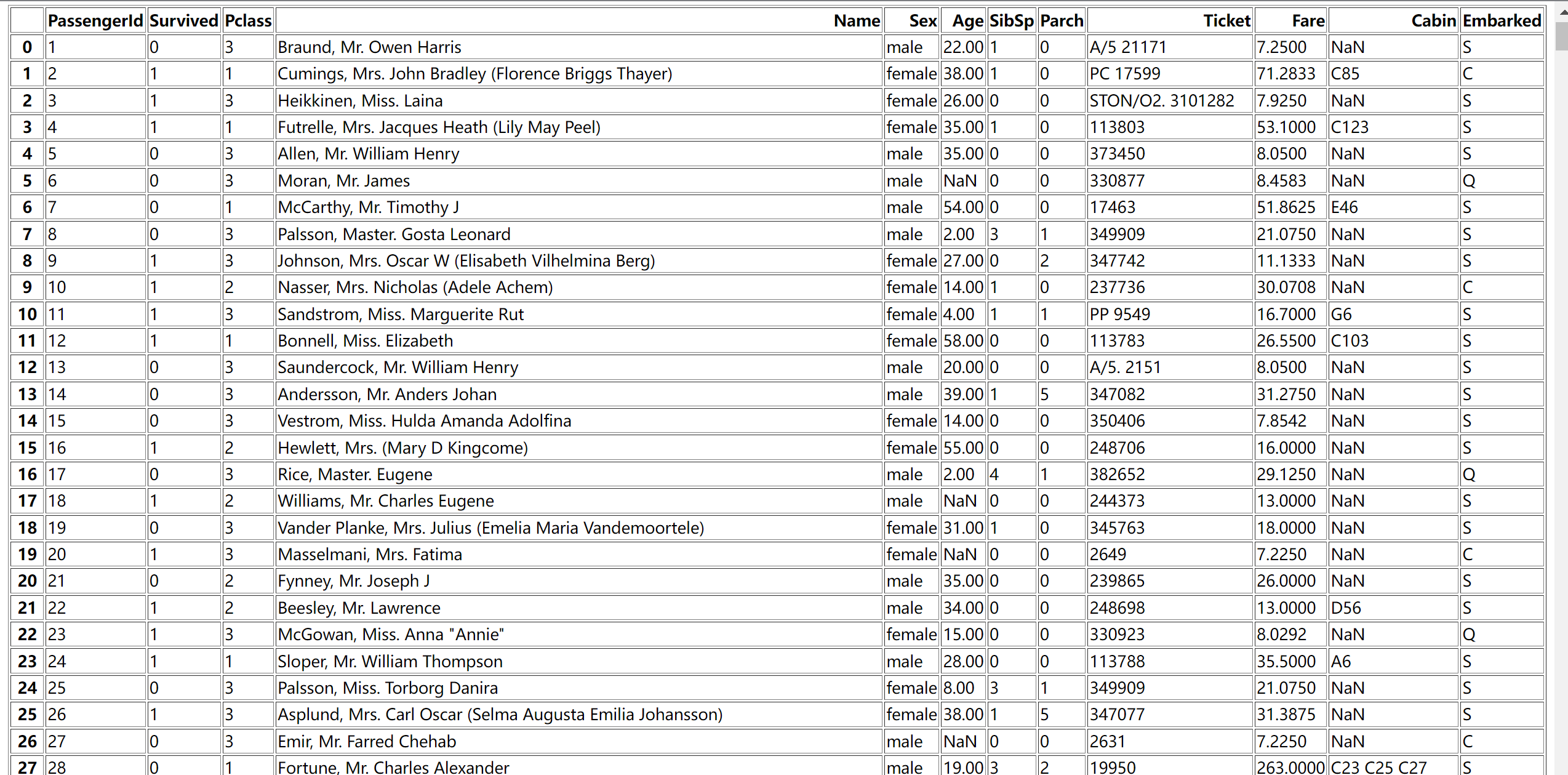Click cabin cell C23 C25 C27
The image size is (1568, 775).
click(x=1378, y=767)
